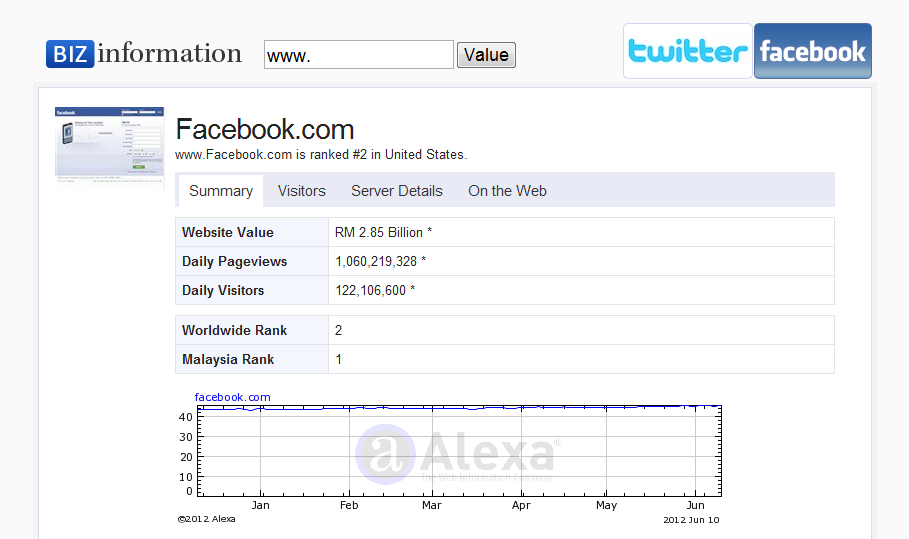Click the Feb label on chart axis

click(349, 505)
